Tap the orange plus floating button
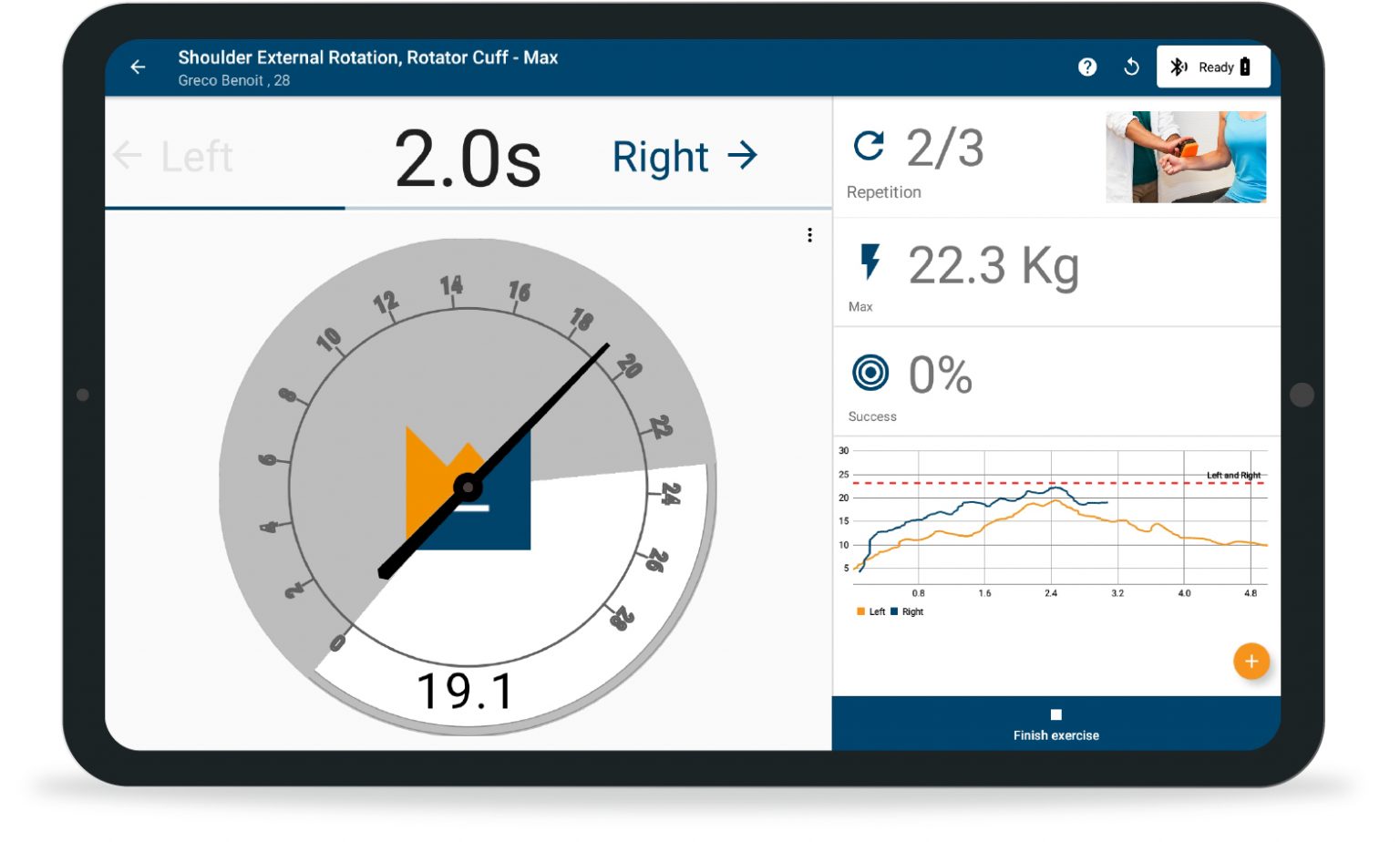This screenshot has width=1400, height=842. click(1251, 662)
